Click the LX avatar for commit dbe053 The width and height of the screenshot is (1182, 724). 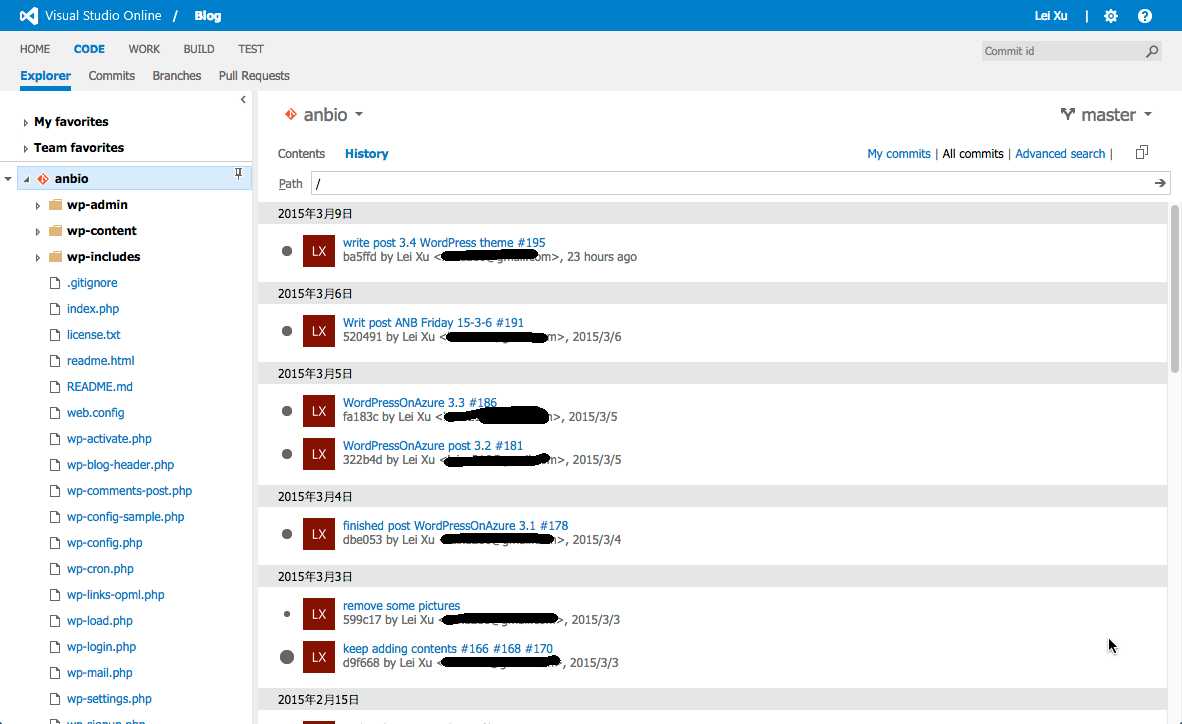click(x=319, y=534)
